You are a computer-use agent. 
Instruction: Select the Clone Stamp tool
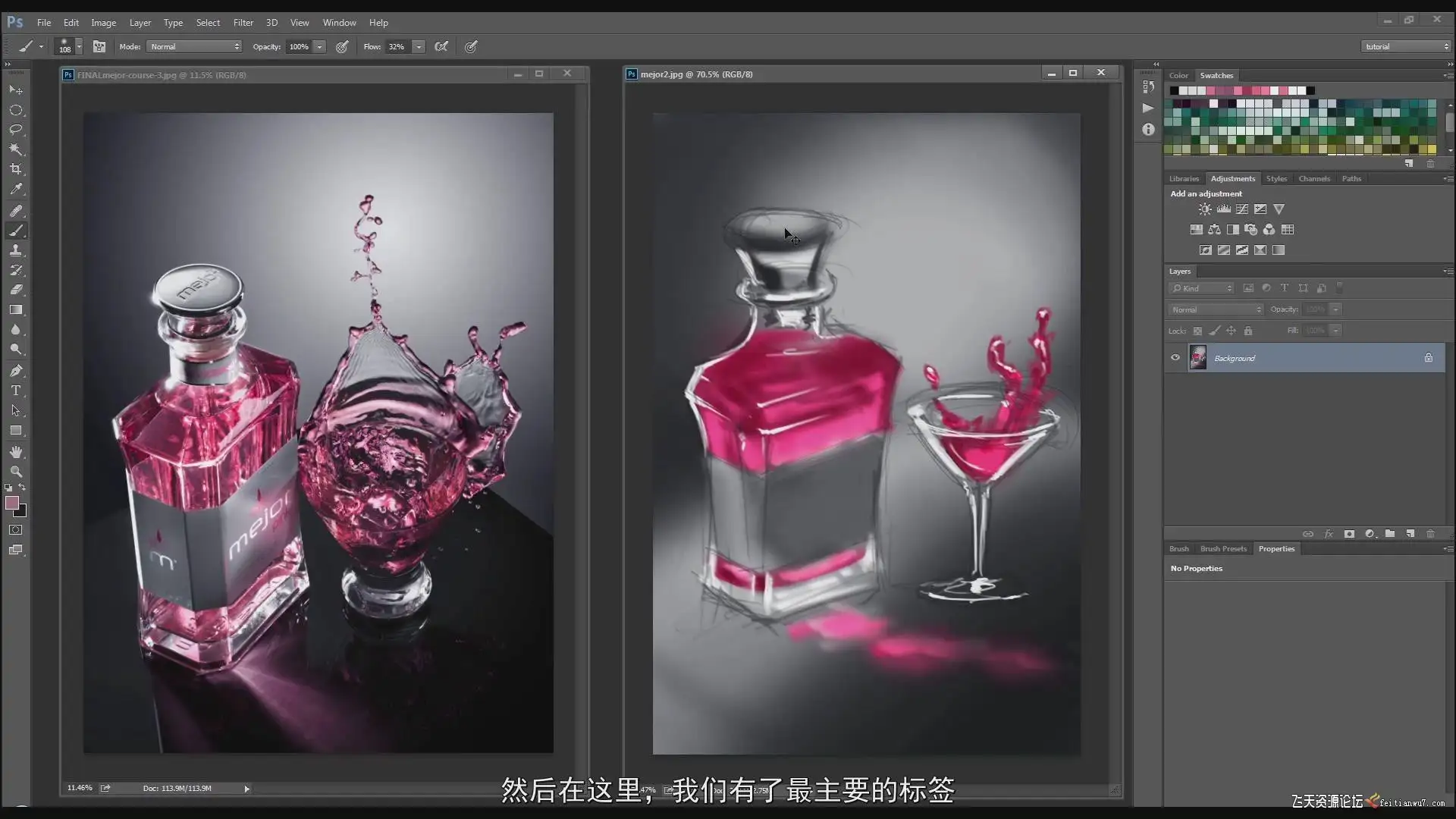click(16, 250)
